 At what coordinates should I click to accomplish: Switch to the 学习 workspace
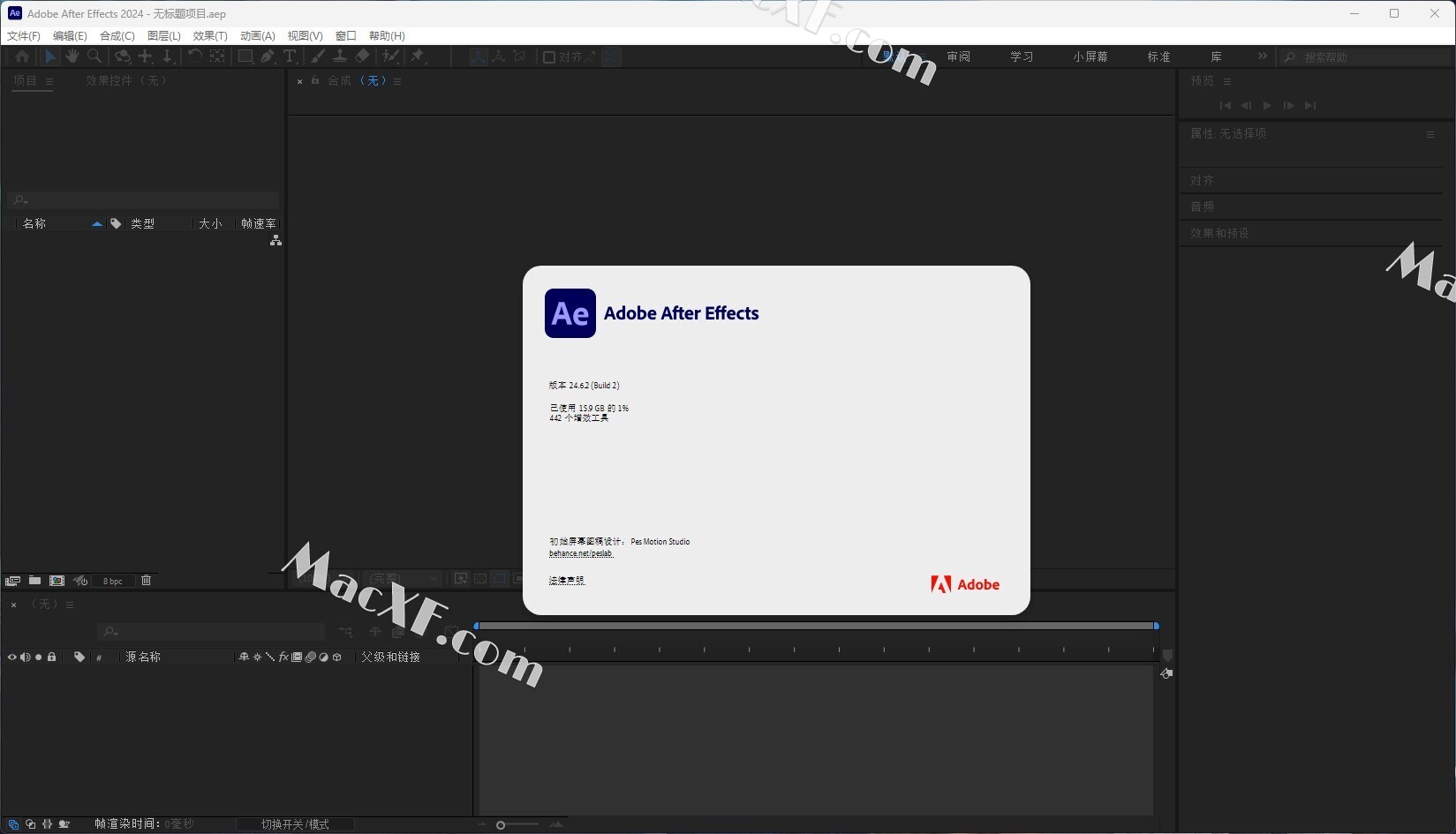click(x=1022, y=56)
